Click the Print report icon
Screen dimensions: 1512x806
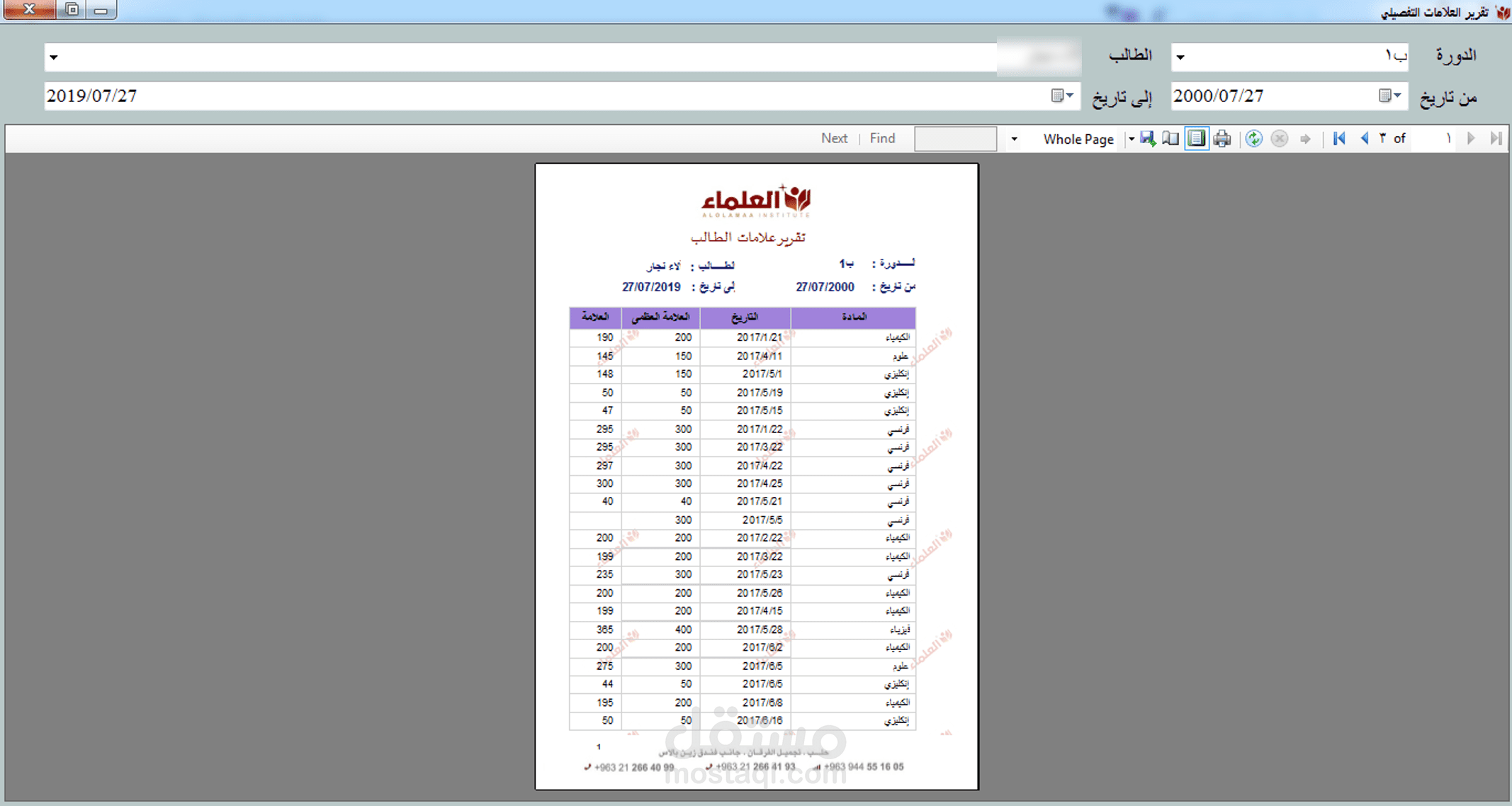[1222, 139]
